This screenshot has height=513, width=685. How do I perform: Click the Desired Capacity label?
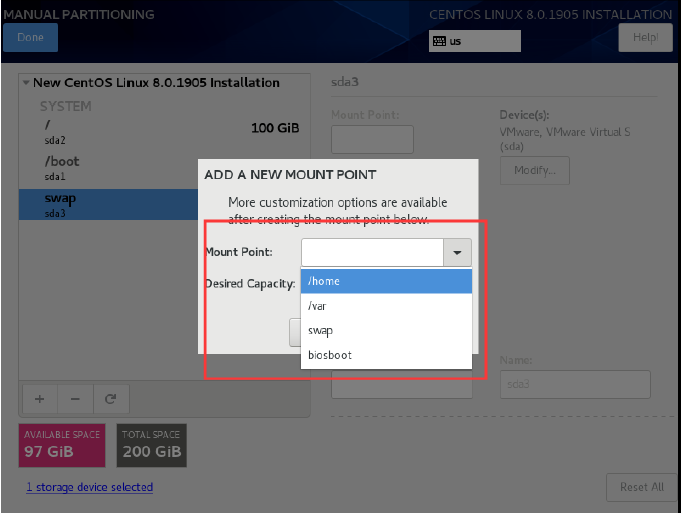pos(250,284)
